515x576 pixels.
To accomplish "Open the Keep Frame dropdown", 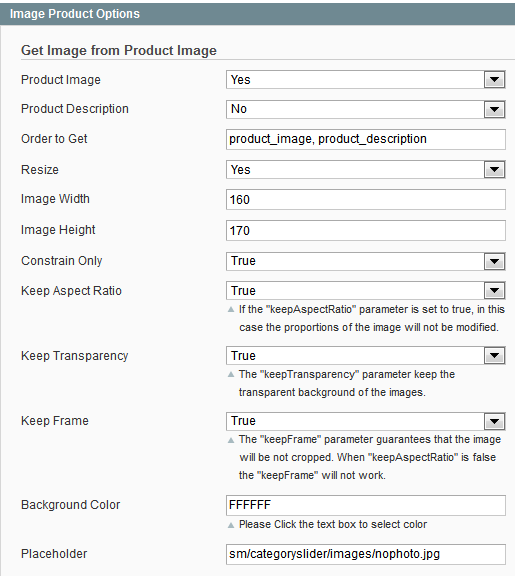I will point(365,421).
